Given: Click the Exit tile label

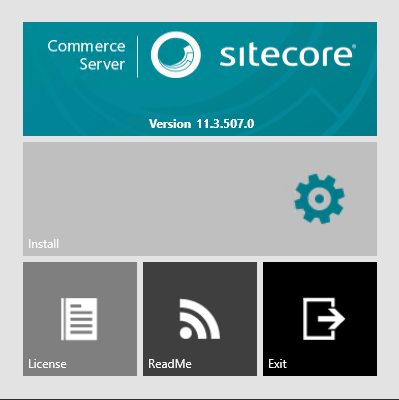Looking at the screenshot, I should 278,364.
